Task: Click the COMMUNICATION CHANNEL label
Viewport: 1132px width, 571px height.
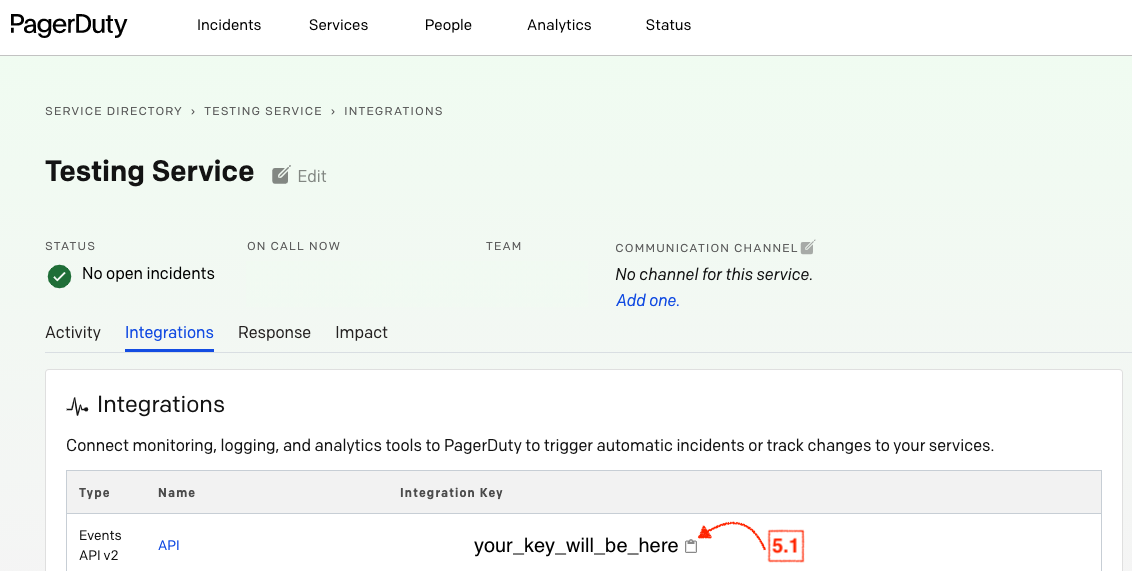Action: pos(706,248)
